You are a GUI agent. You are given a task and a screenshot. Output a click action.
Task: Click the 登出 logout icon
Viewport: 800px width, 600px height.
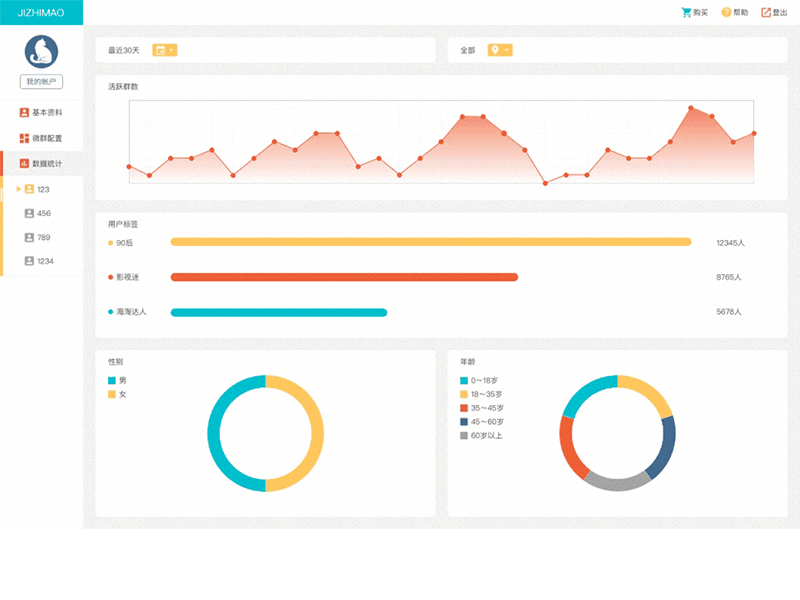[766, 13]
